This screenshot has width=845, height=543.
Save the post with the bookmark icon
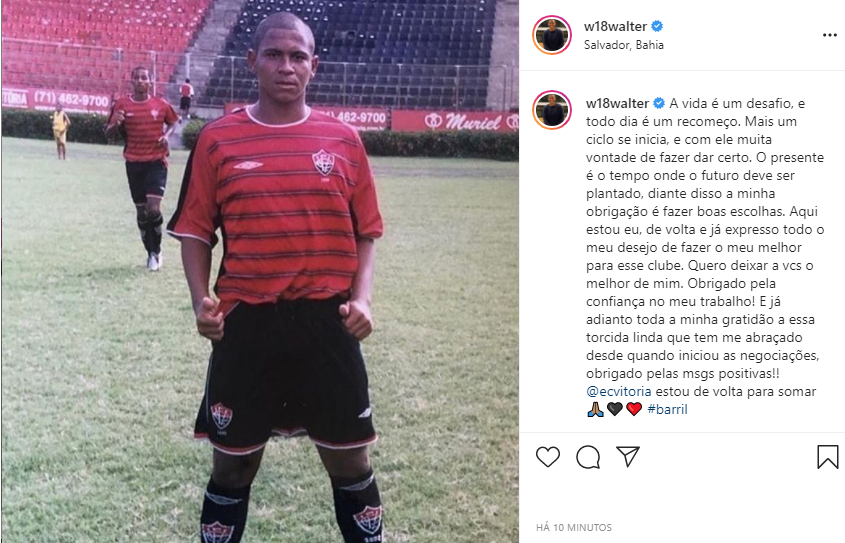tap(827, 457)
